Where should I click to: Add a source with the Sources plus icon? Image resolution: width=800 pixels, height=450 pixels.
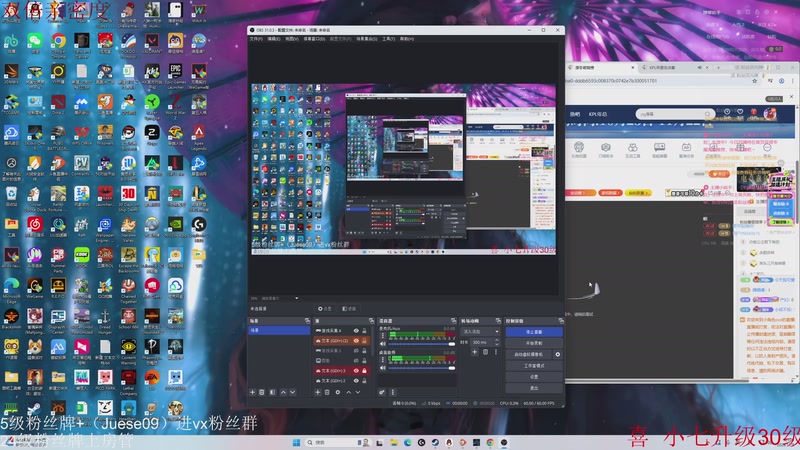click(x=317, y=392)
